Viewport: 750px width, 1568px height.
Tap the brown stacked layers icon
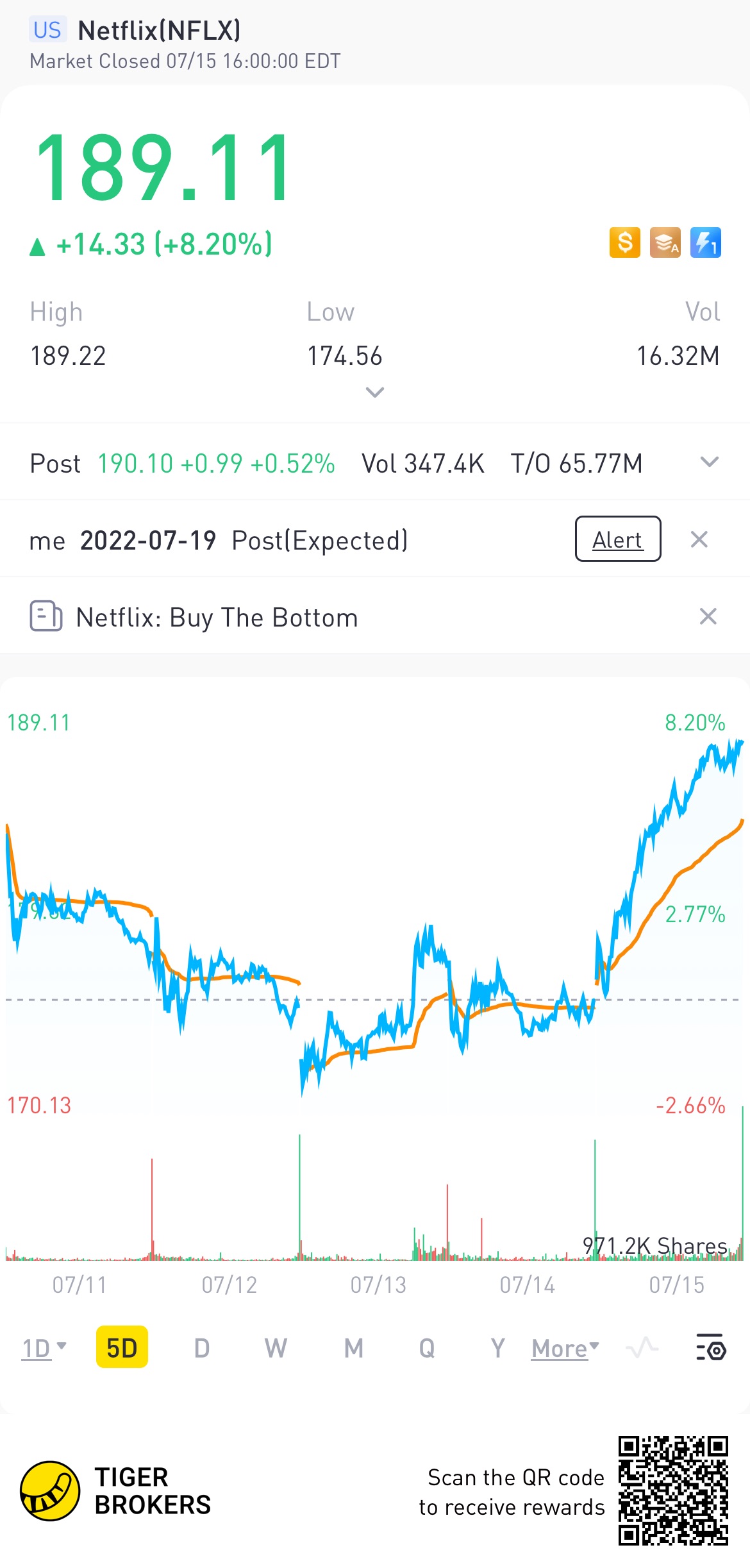click(665, 243)
